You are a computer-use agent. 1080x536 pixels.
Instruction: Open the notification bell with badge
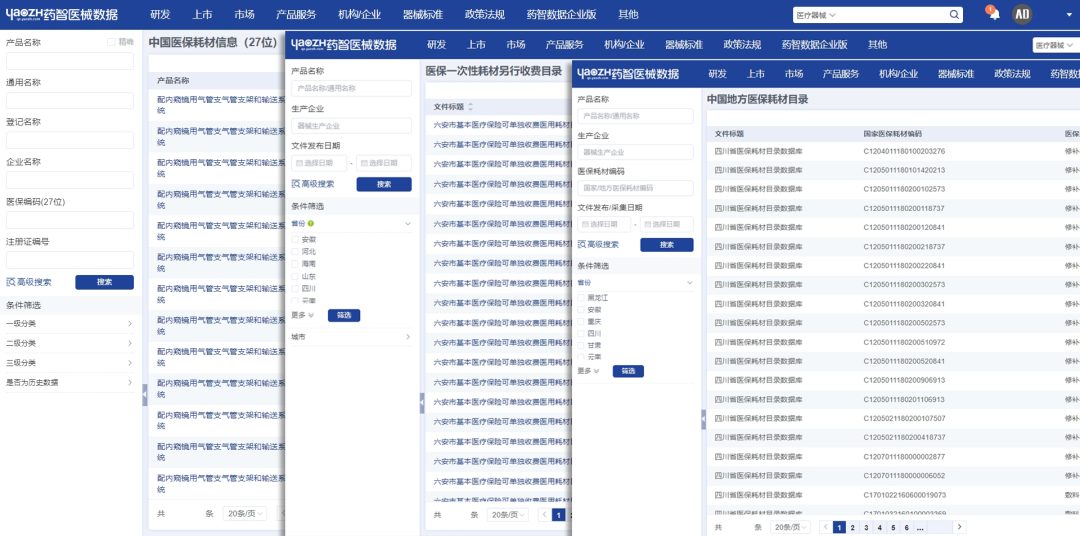click(x=994, y=14)
